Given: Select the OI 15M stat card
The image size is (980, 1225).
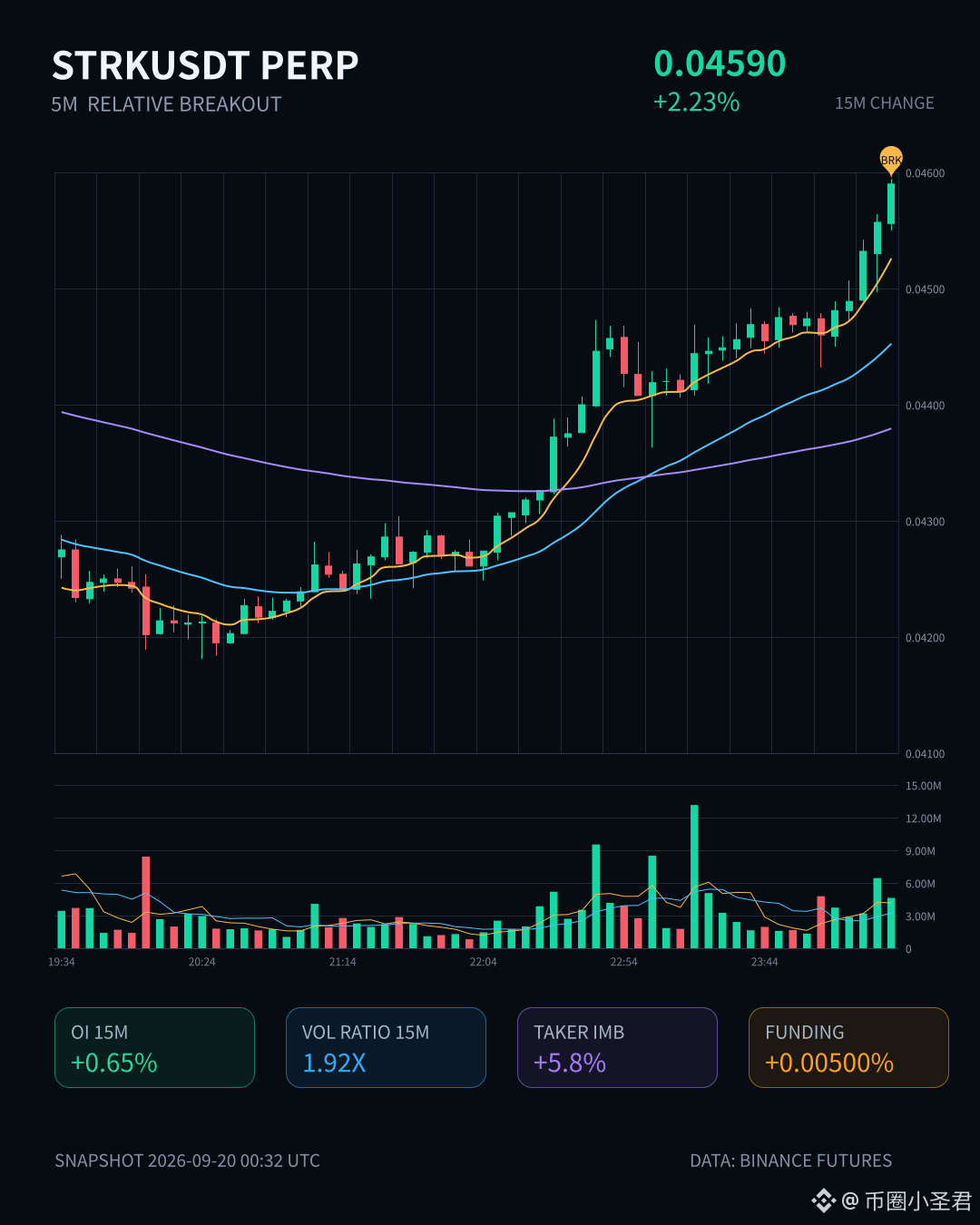Looking at the screenshot, I should click(154, 1047).
